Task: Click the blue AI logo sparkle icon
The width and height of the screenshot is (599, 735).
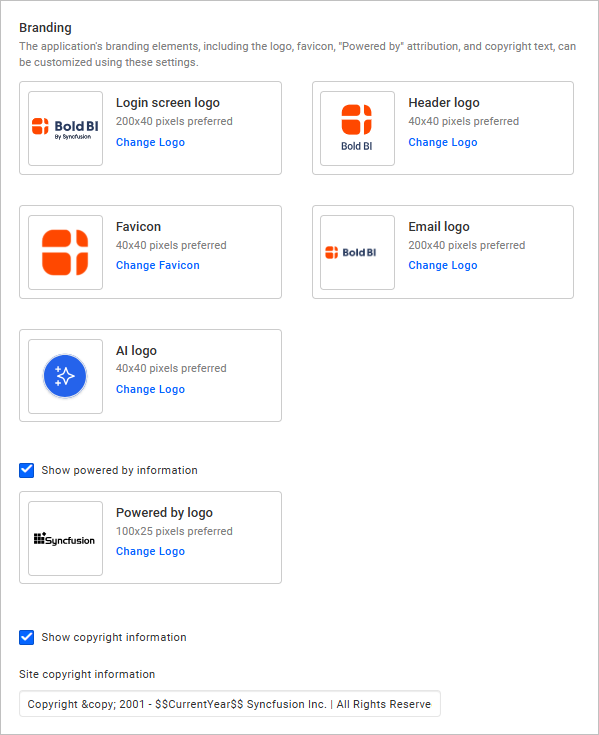Action: (65, 376)
